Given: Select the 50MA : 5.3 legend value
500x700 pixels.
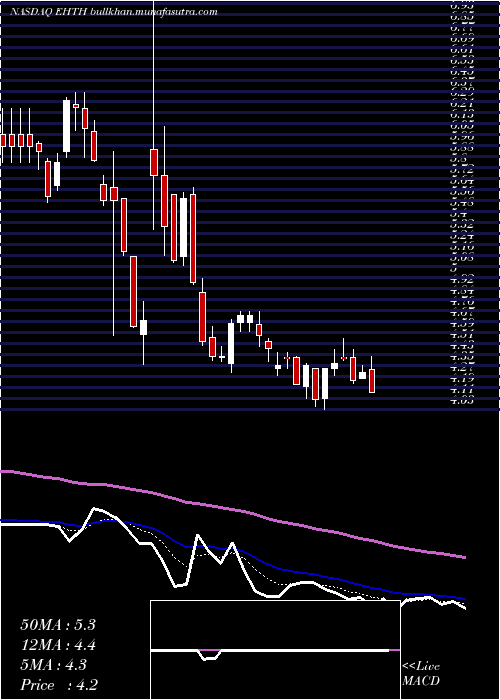Looking at the screenshot, I should click(x=58, y=625).
